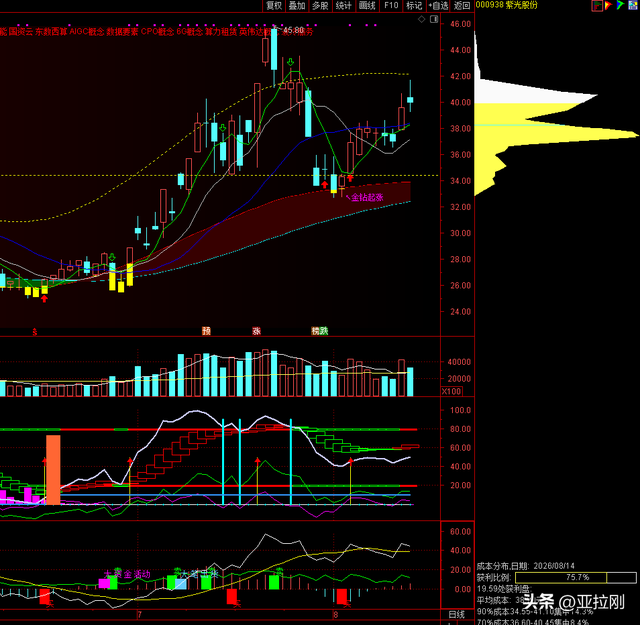
Task: Open the chip distribution settings icon
Action: (632, 5)
